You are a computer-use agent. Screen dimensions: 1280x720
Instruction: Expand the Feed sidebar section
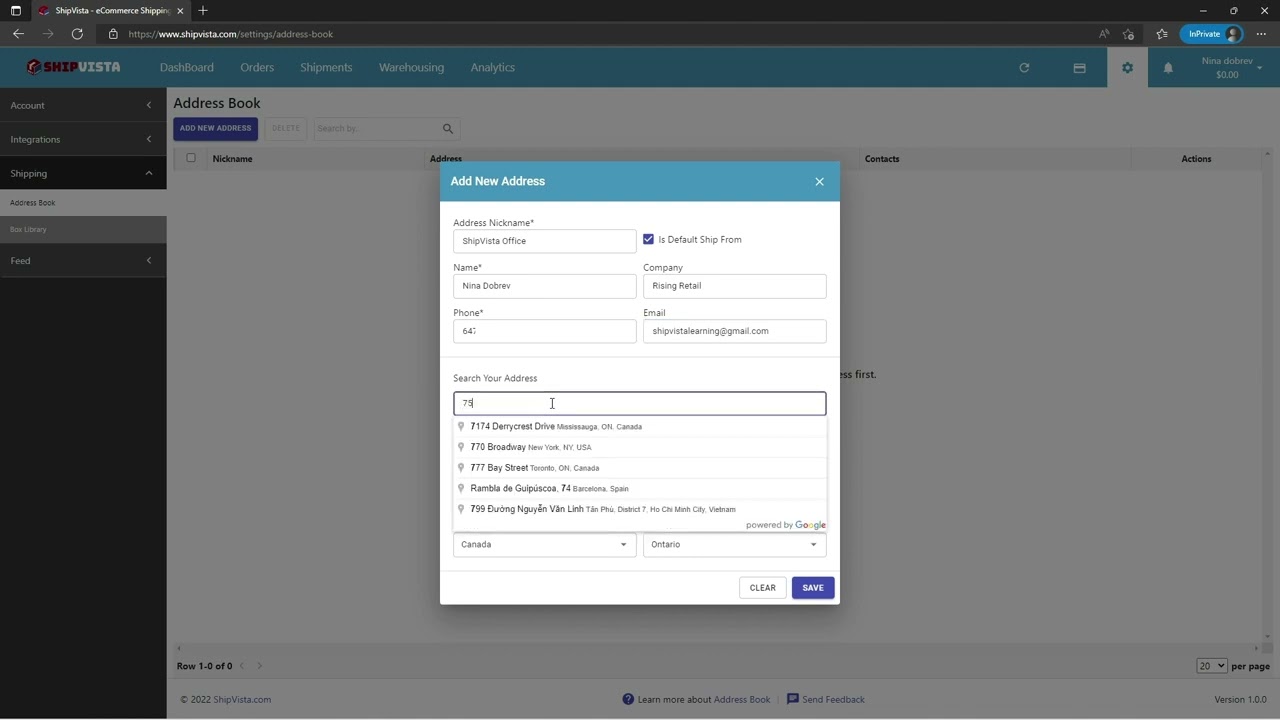point(83,260)
